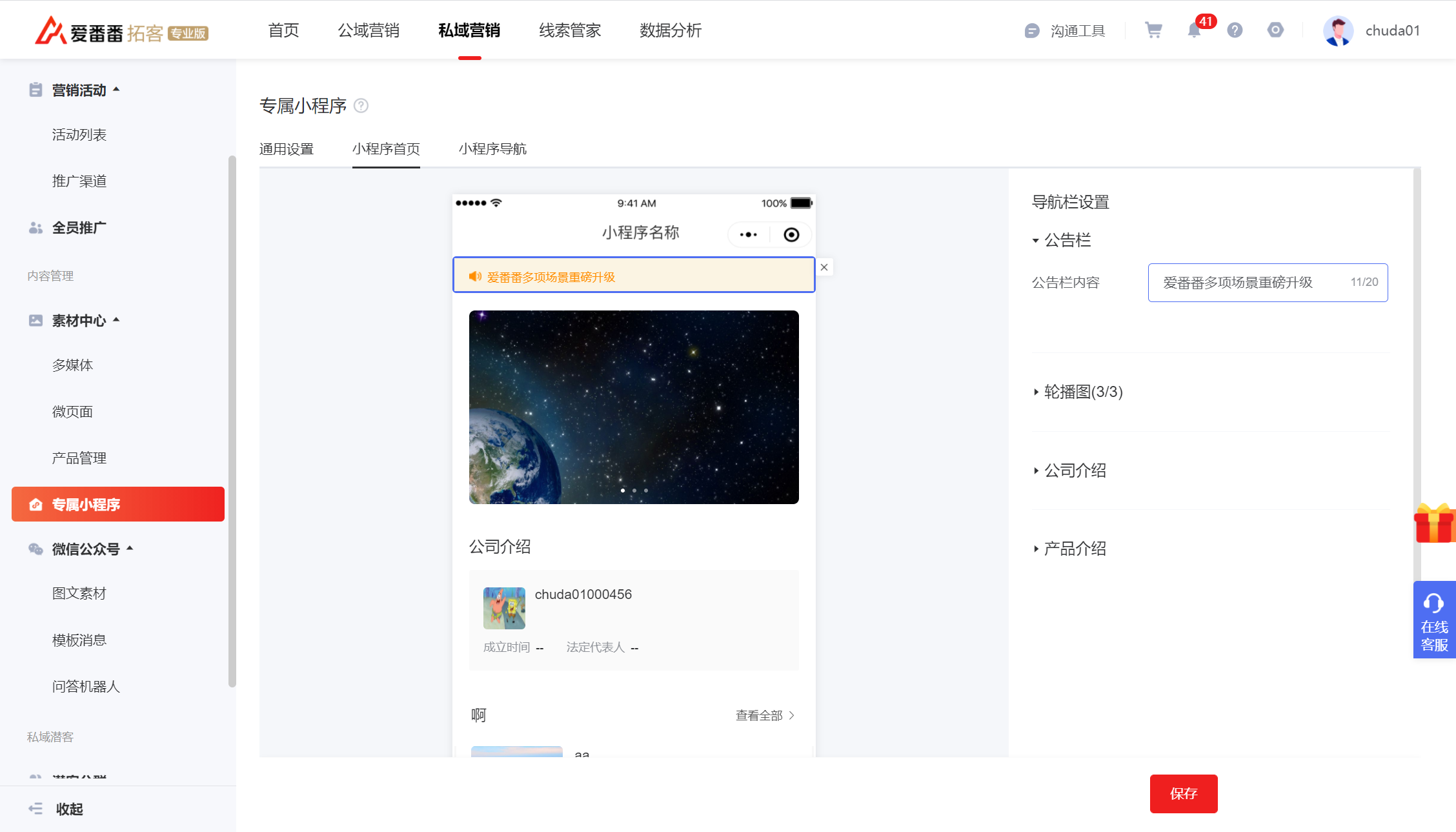
Task: Switch to 通用设置 tab
Action: click(x=287, y=149)
